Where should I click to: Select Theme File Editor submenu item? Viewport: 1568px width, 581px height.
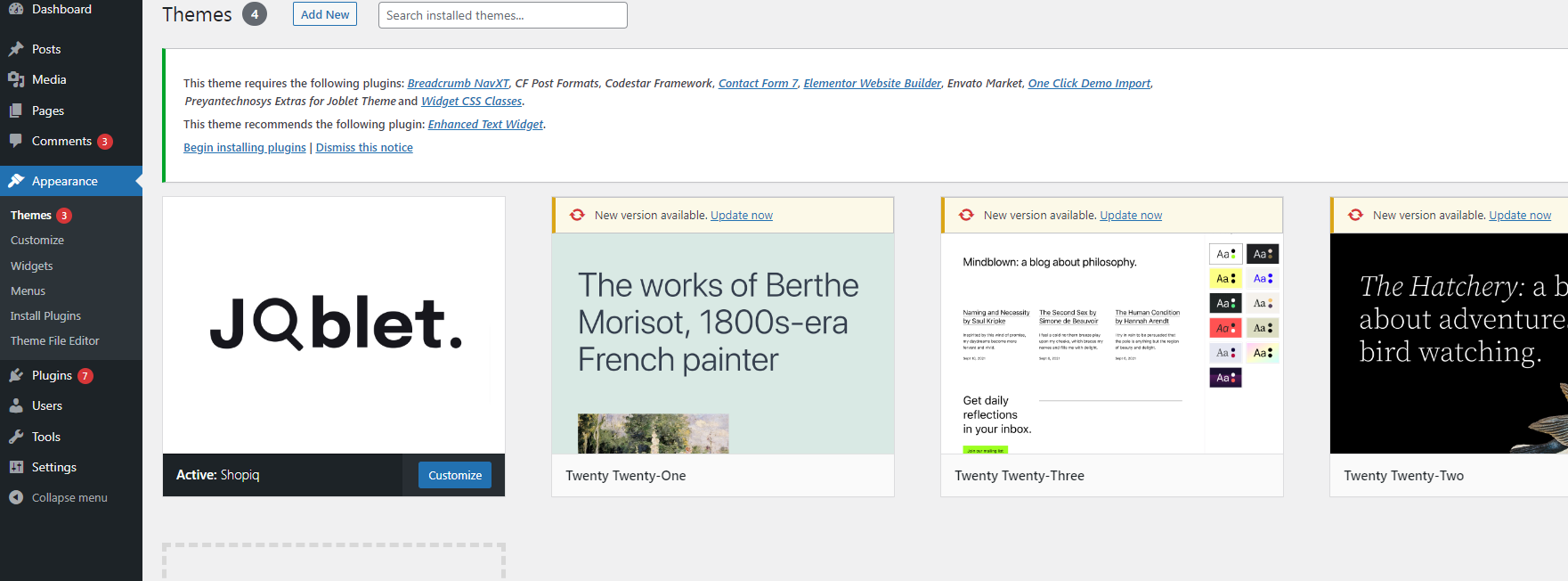55,340
